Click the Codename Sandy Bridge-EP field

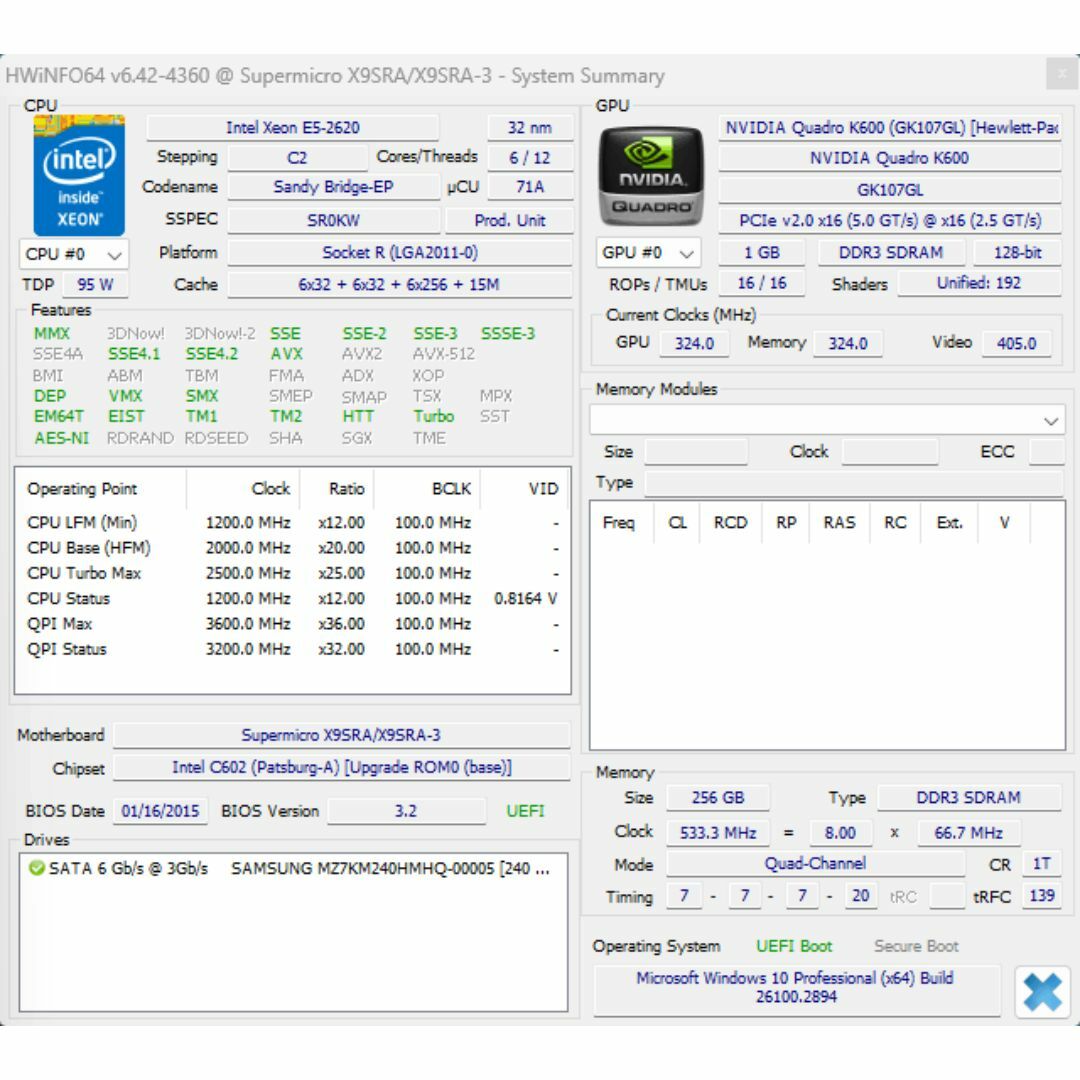click(x=333, y=187)
